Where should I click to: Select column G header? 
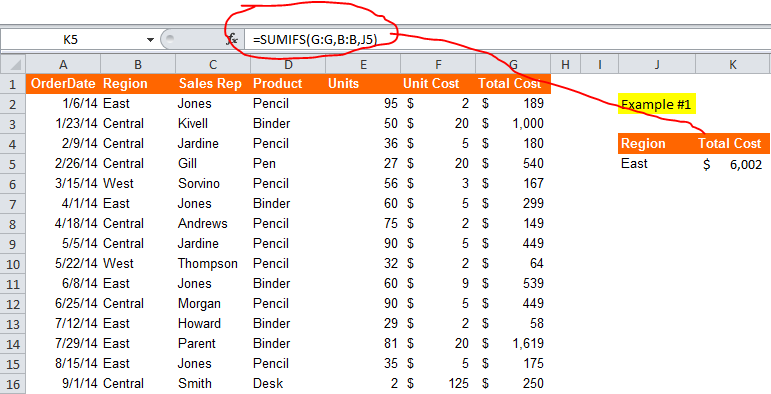coord(513,64)
